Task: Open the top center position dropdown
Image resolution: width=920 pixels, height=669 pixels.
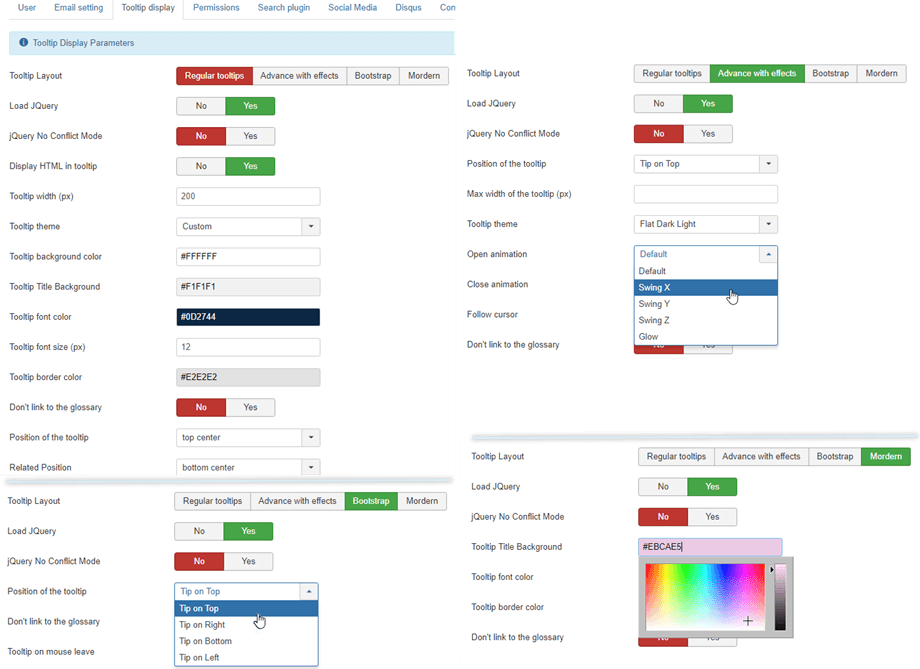Action: pyautogui.click(x=248, y=437)
